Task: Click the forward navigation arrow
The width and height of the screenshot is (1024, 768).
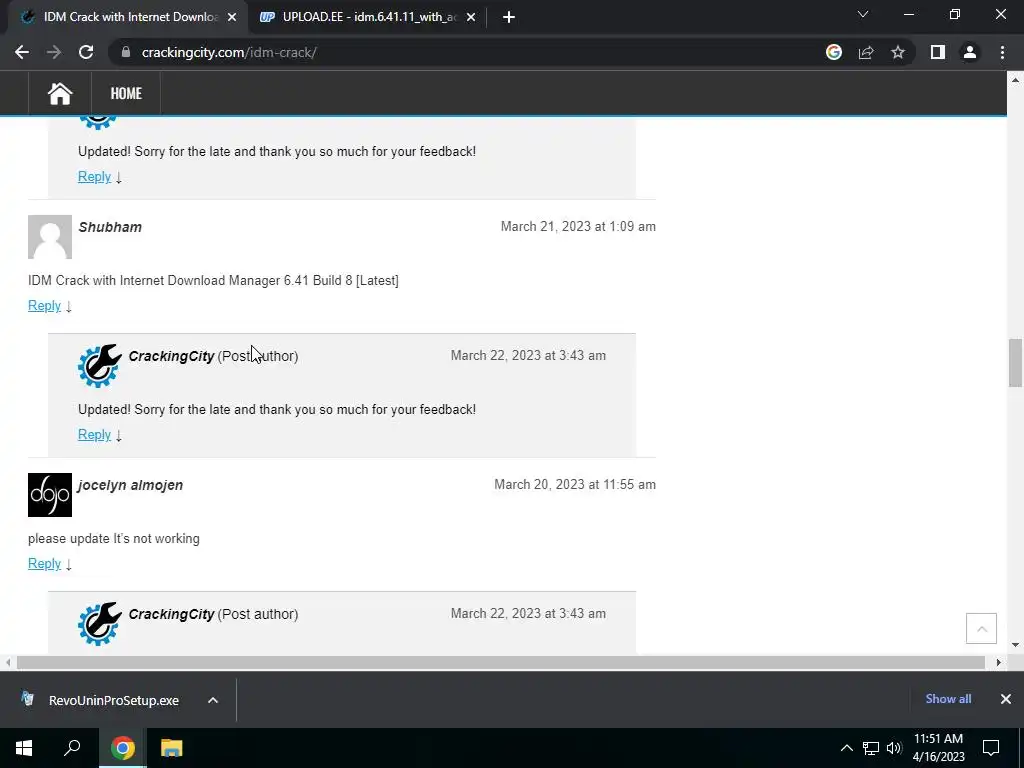Action: 54,52
